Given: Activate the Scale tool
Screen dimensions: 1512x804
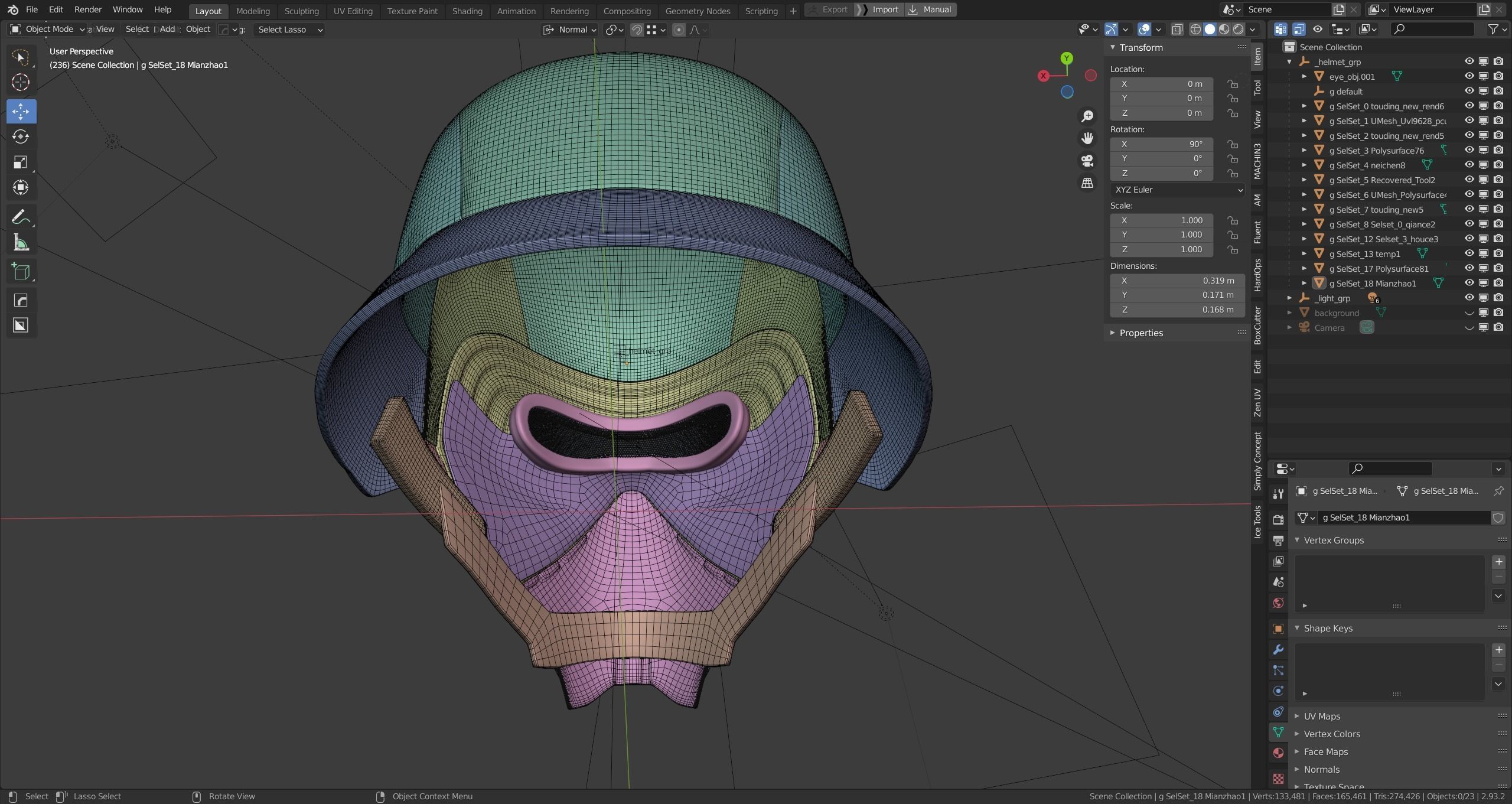Looking at the screenshot, I should [x=21, y=162].
